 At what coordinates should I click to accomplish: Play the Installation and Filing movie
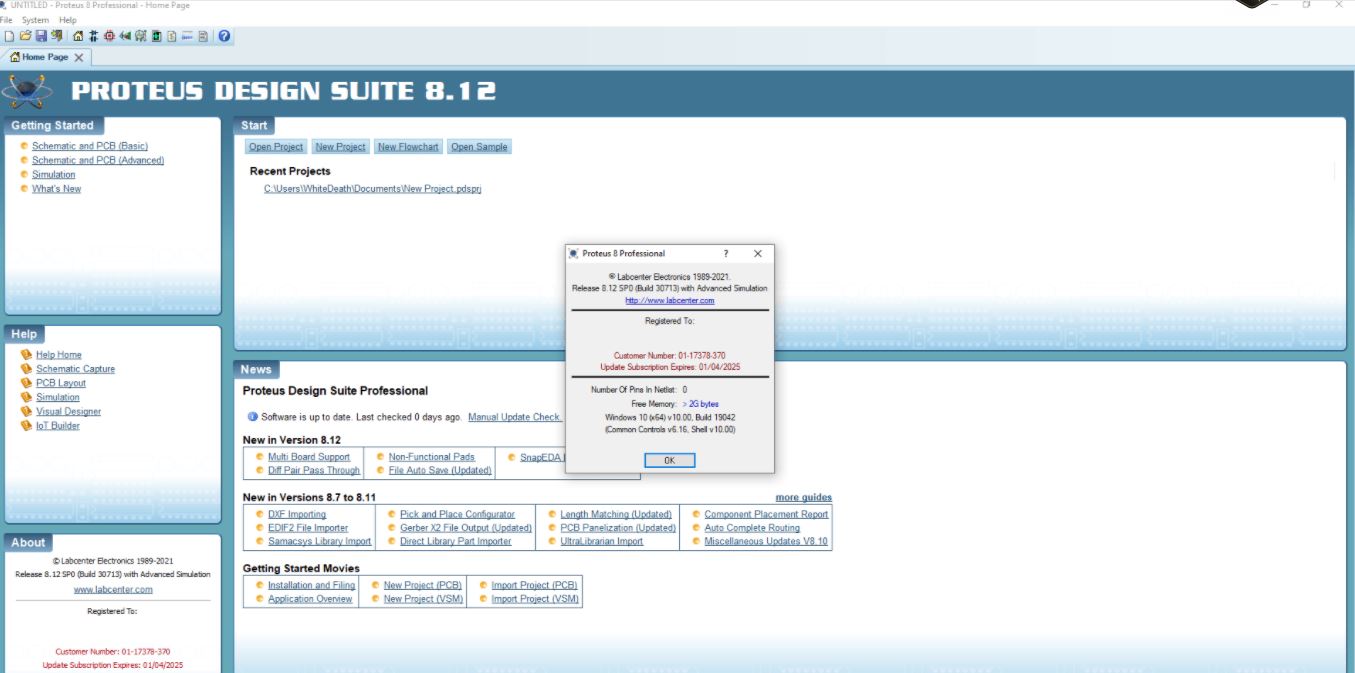pos(311,585)
